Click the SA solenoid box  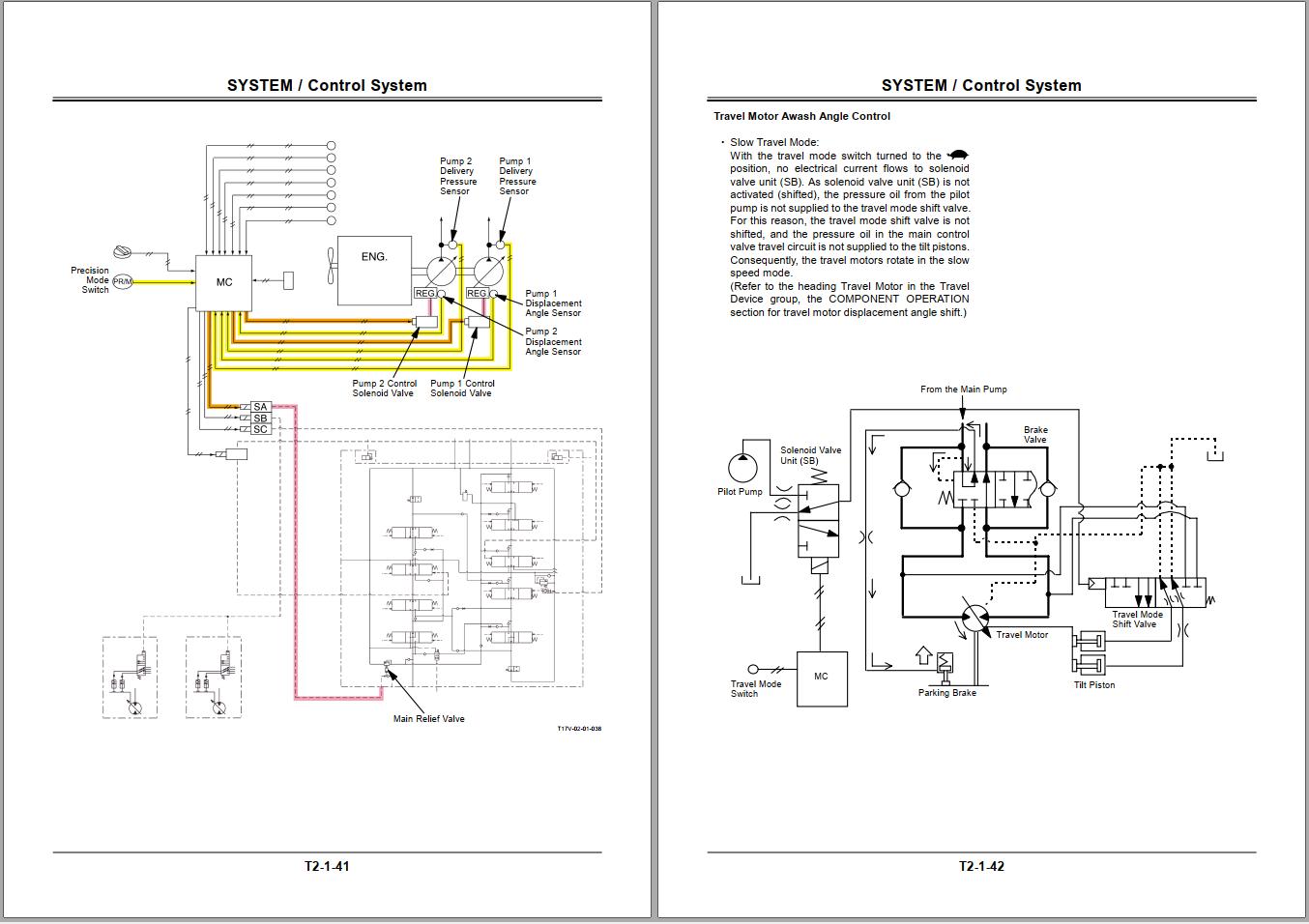pyautogui.click(x=260, y=407)
